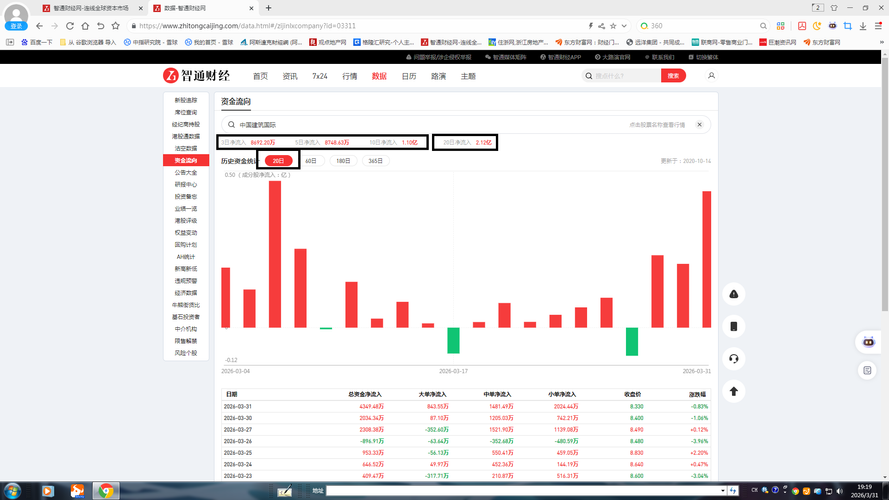Clear the stock search with the X icon
This screenshot has height=500, width=889.
pyautogui.click(x=700, y=124)
